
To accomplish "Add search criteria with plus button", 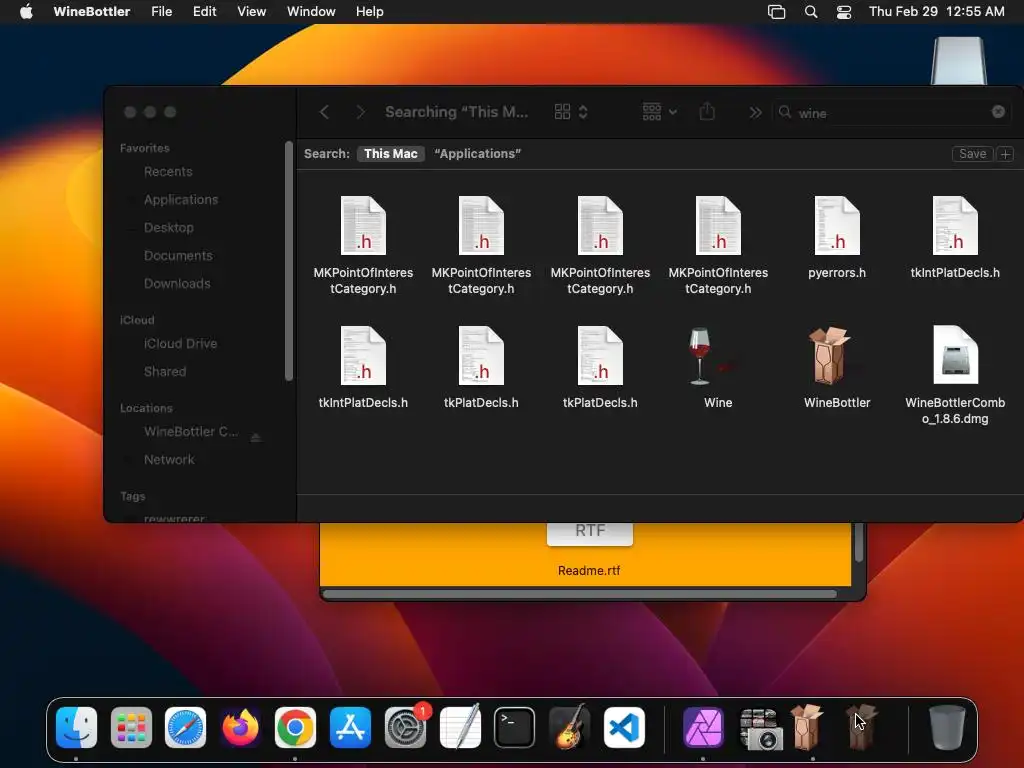I will pyautogui.click(x=1006, y=154).
